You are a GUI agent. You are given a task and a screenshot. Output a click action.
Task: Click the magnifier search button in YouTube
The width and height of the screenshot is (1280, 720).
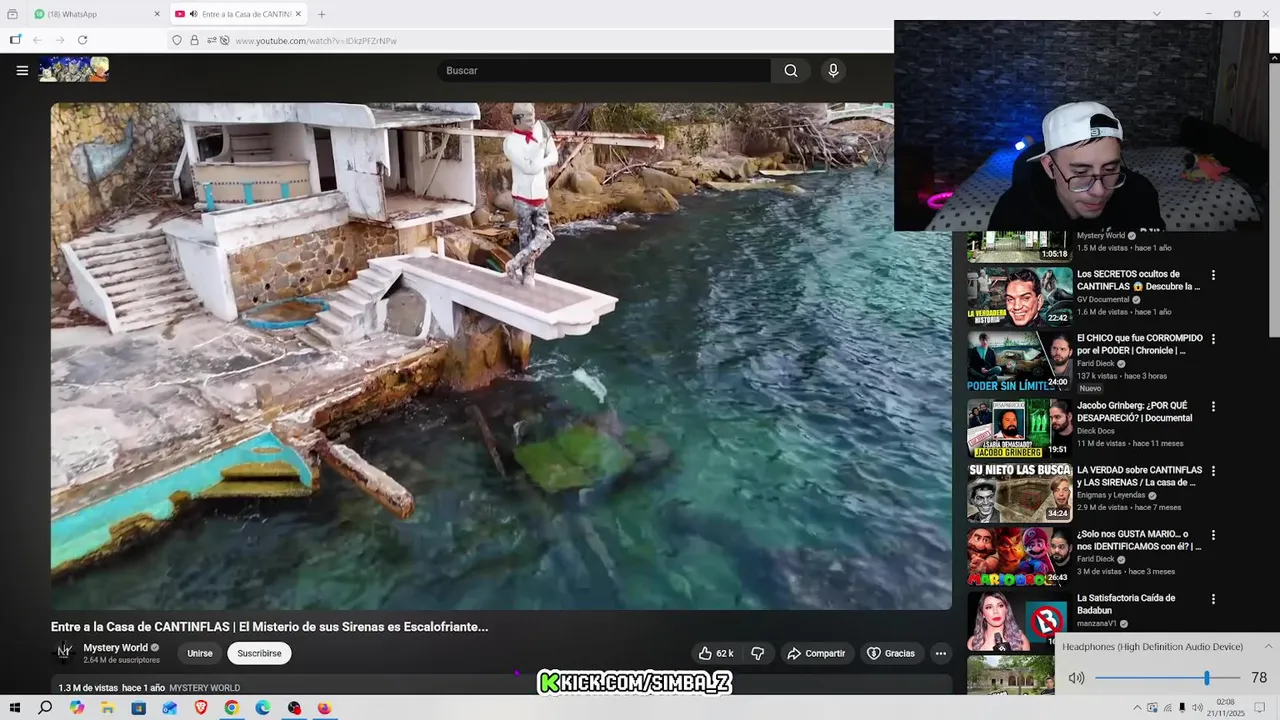[791, 70]
